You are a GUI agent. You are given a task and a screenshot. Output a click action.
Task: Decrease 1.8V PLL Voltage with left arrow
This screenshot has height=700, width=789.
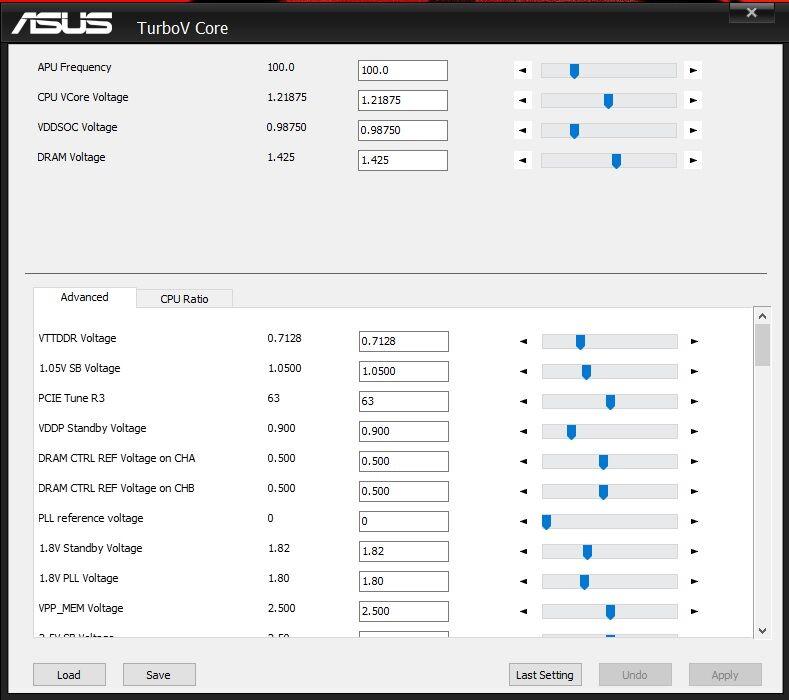click(x=523, y=581)
